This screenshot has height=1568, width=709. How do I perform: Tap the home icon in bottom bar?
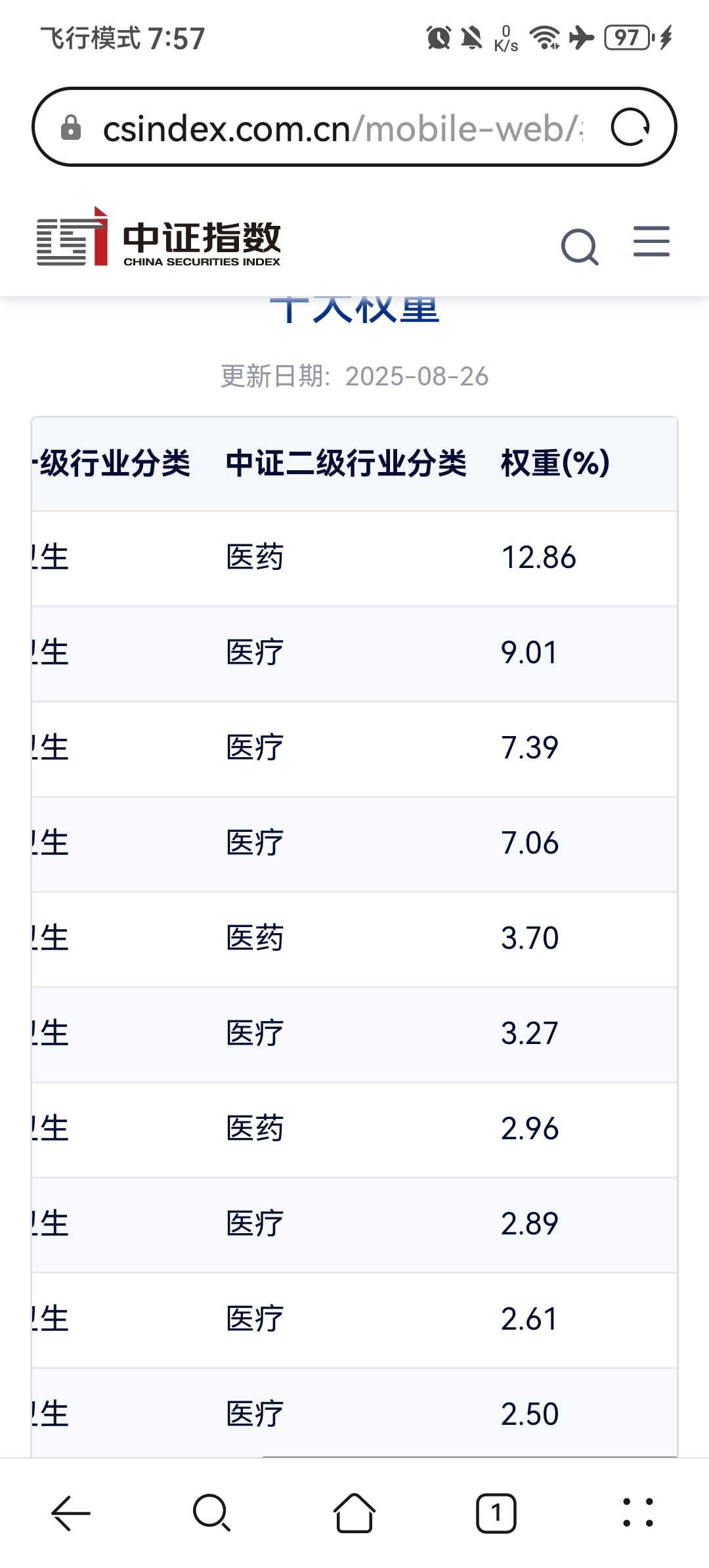[x=354, y=1513]
